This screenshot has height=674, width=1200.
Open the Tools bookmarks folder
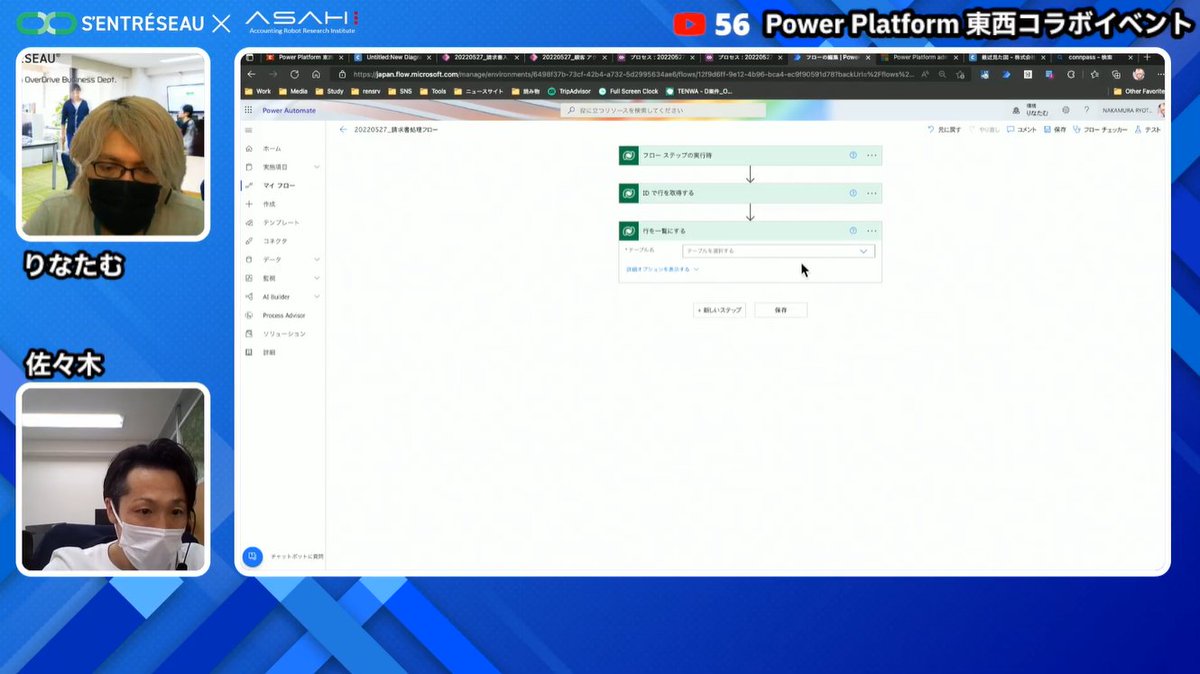pos(433,91)
